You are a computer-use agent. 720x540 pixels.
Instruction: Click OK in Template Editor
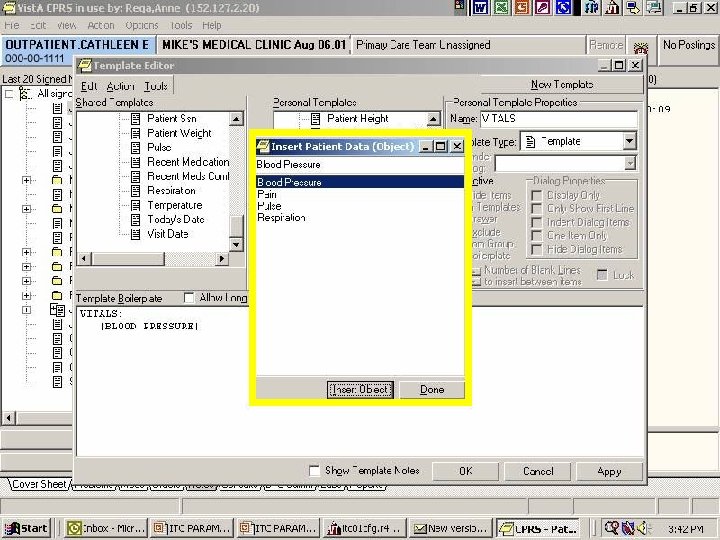[x=466, y=472]
